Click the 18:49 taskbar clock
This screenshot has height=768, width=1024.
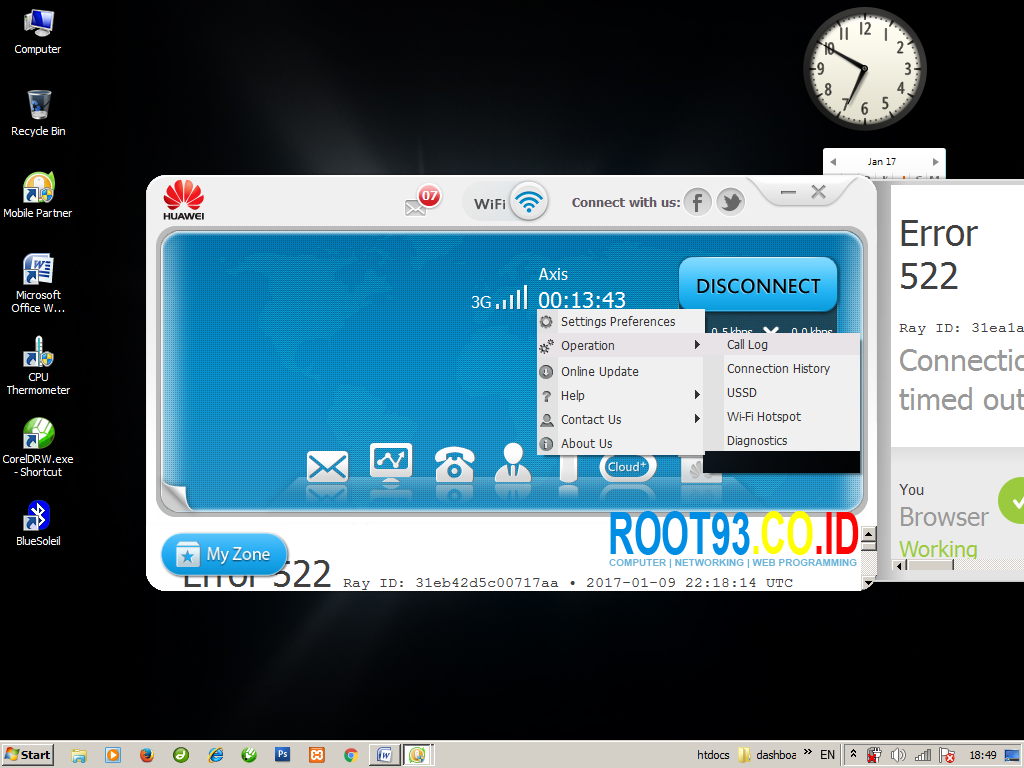(982, 755)
